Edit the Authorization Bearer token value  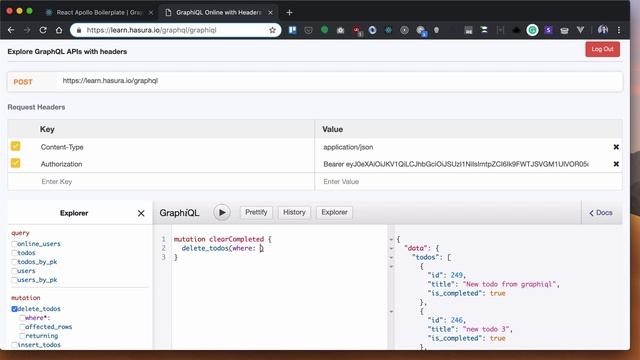[x=456, y=164]
